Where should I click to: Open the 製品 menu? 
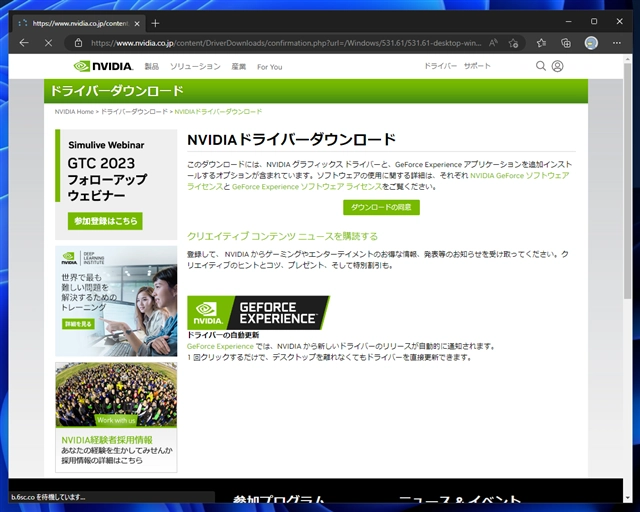pos(151,67)
